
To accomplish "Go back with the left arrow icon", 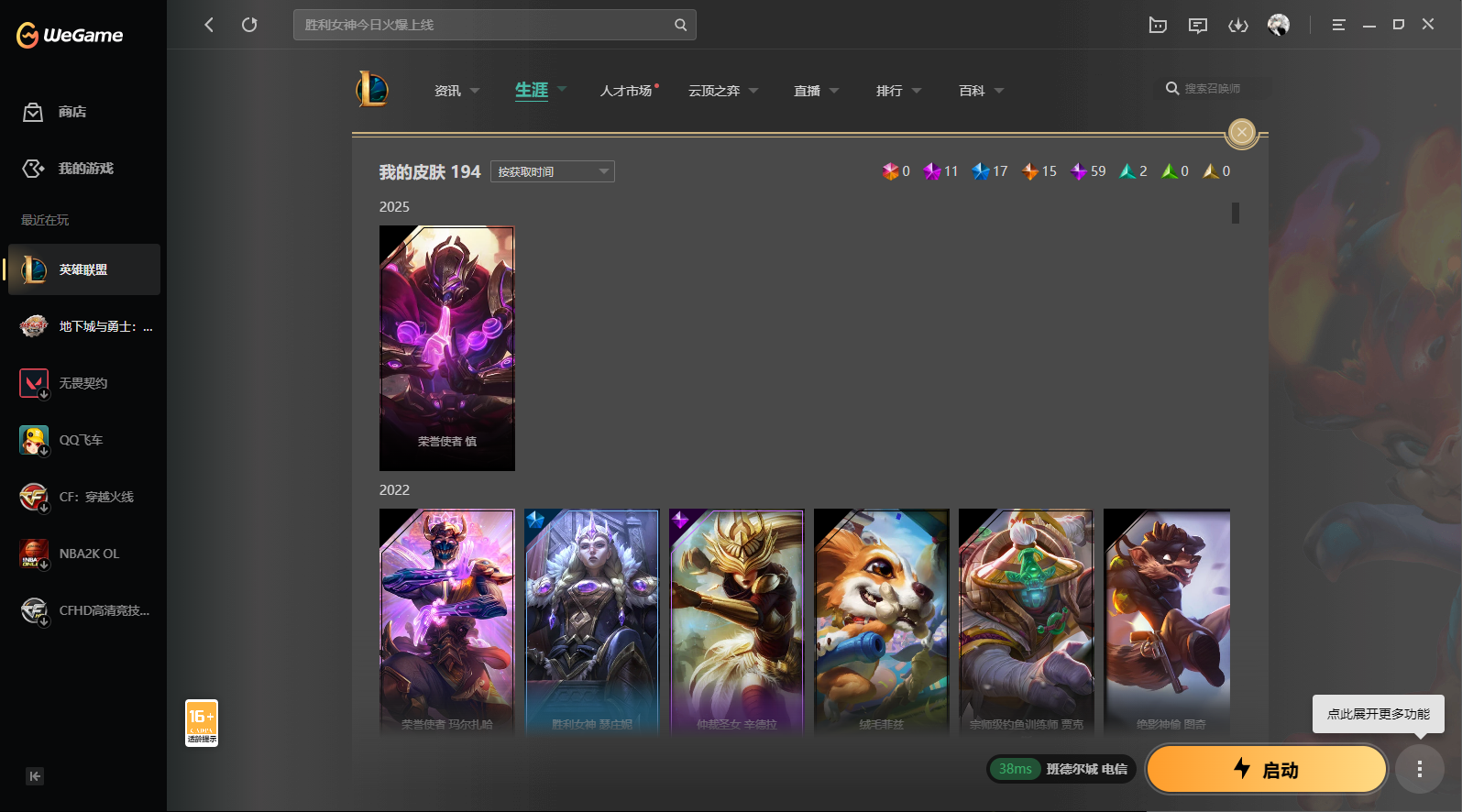I will click(x=209, y=25).
